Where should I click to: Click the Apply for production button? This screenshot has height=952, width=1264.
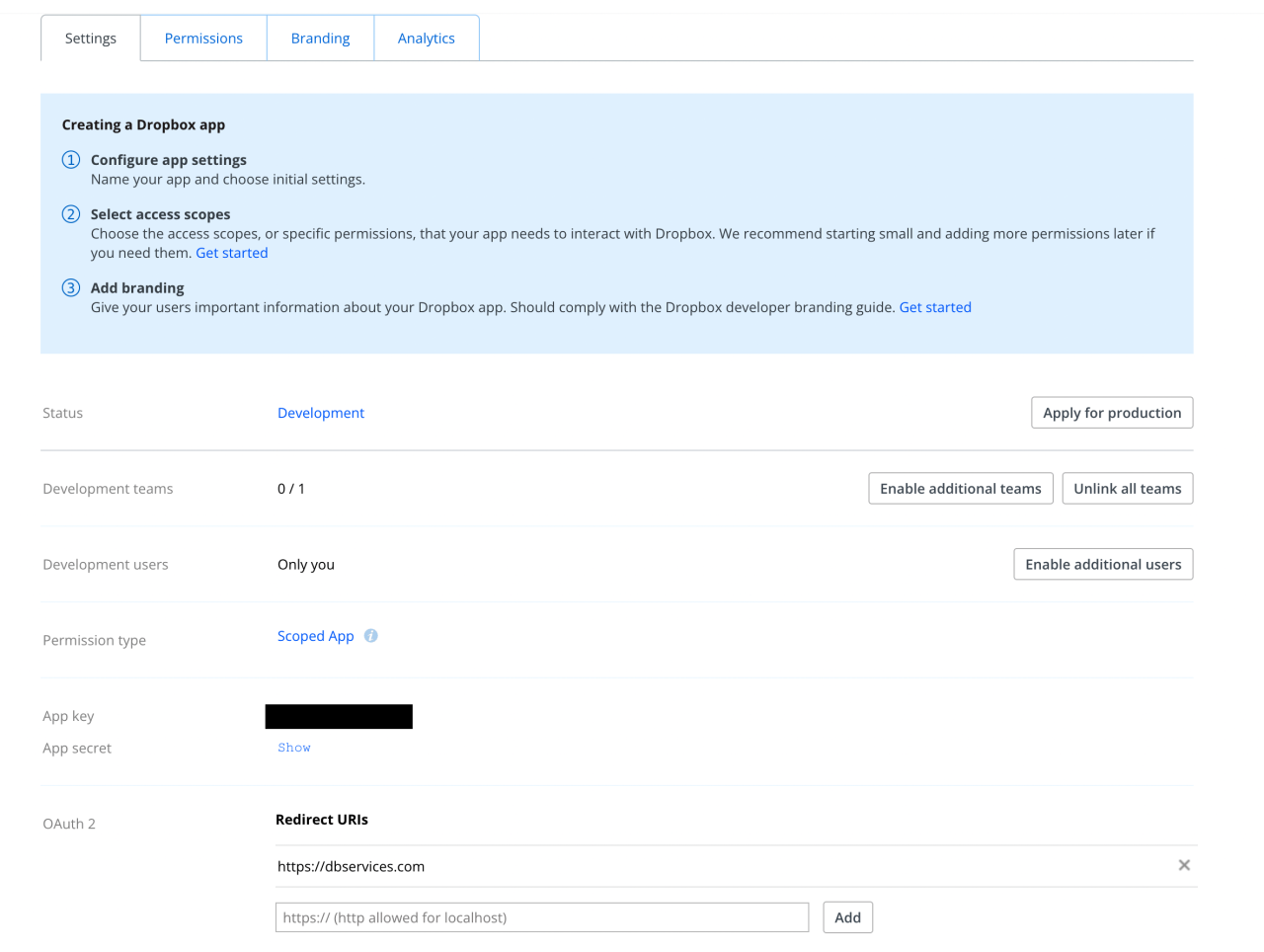1112,413
